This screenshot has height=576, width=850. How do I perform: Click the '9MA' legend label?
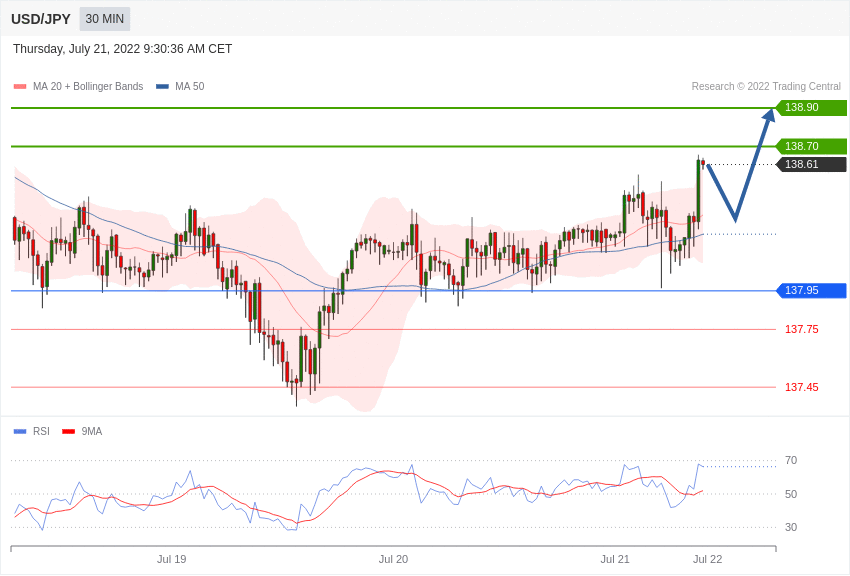point(92,432)
